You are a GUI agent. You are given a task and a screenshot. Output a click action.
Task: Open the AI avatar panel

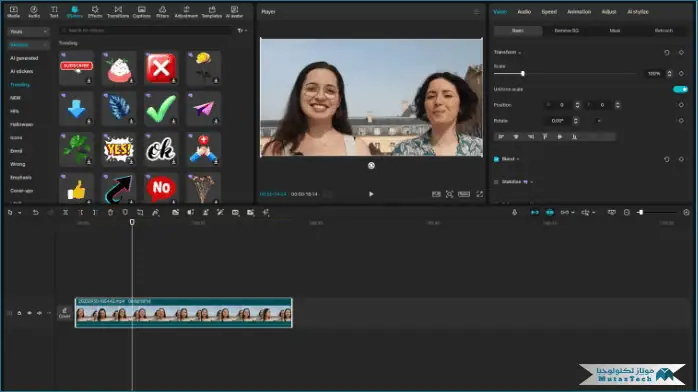coord(234,12)
